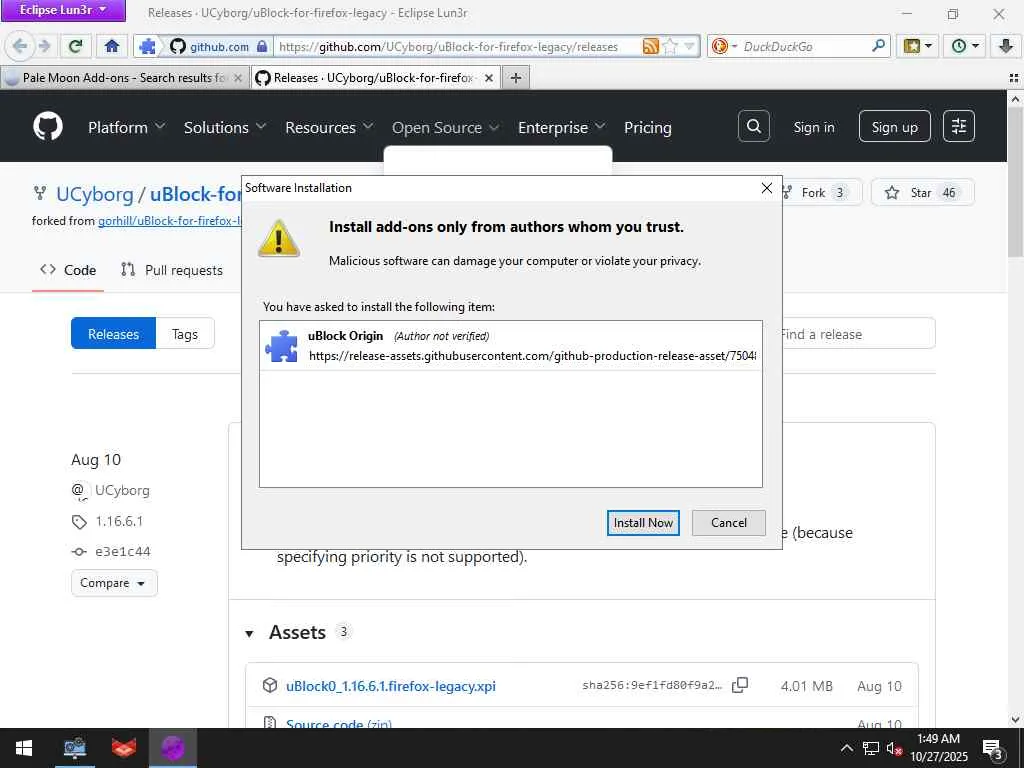Expand the Solutions menu
The image size is (1024, 768).
coord(225,127)
